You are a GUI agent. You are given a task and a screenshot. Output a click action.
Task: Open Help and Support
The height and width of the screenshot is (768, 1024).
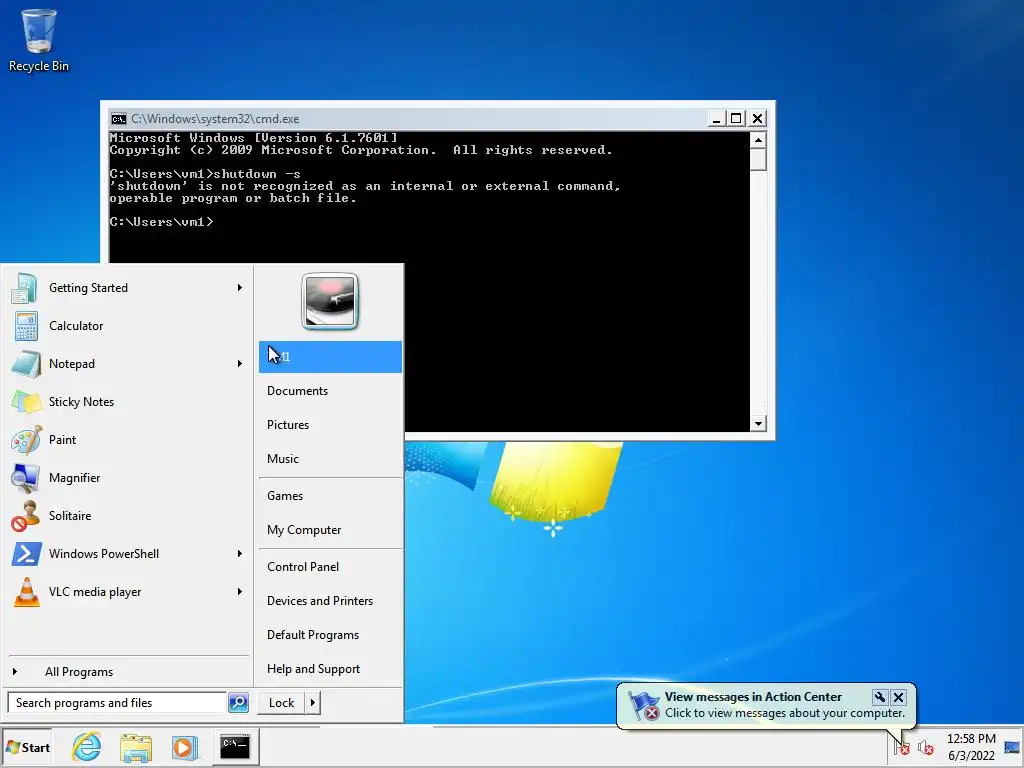click(313, 669)
